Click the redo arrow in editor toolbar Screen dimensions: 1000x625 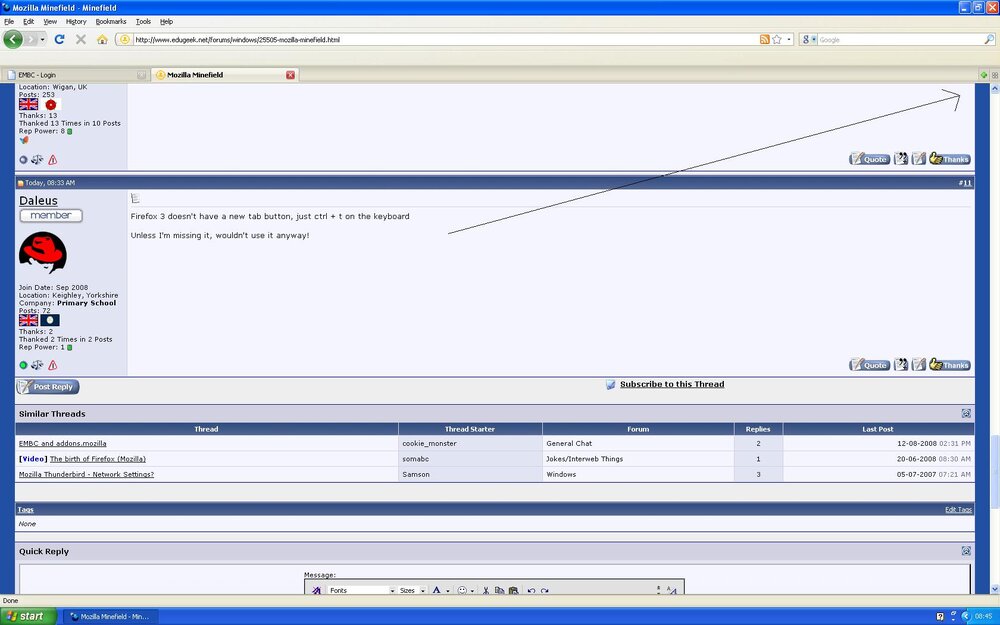[x=545, y=591]
